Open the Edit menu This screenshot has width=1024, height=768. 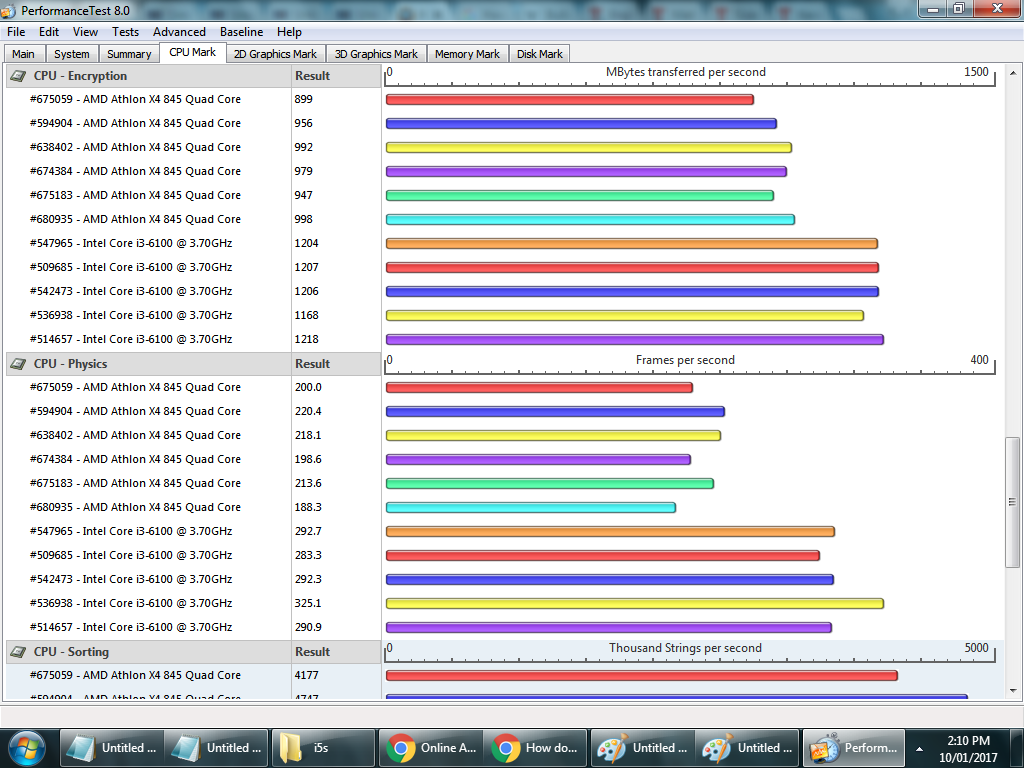coord(49,32)
